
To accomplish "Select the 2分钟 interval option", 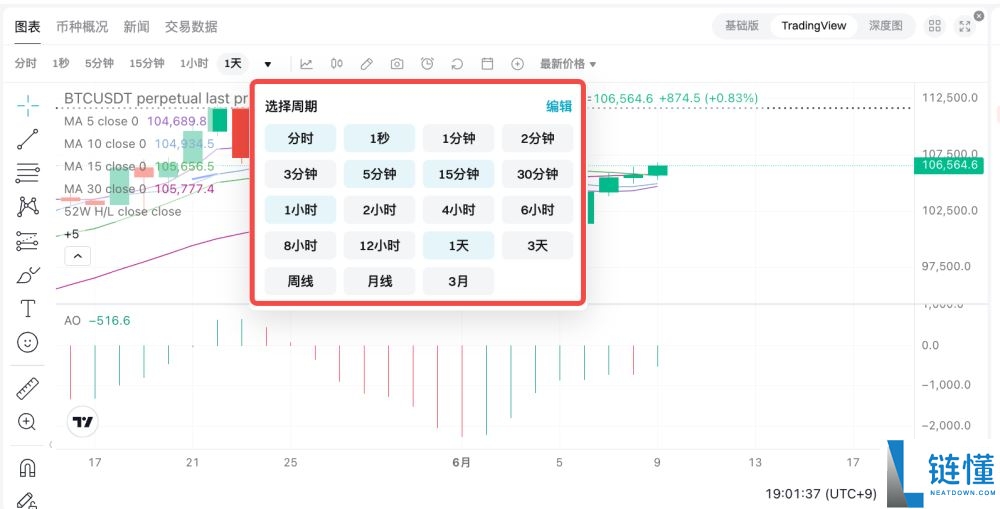I will tap(538, 138).
